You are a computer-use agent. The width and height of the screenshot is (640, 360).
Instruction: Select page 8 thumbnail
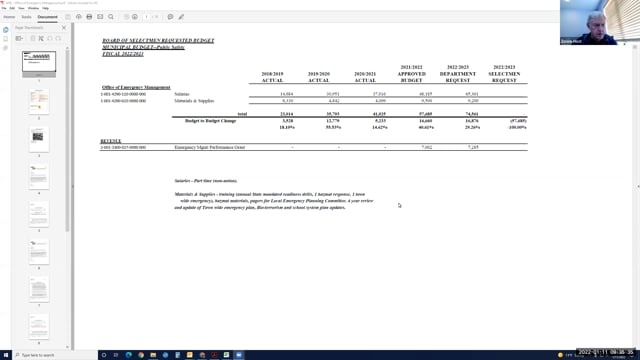[x=39, y=327]
